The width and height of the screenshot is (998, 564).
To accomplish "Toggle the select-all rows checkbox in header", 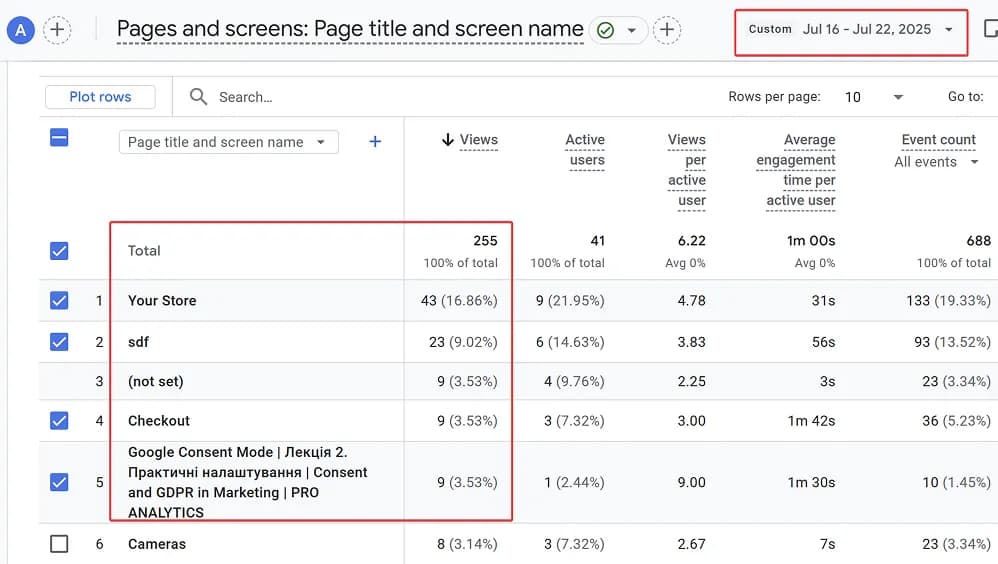I will click(x=59, y=137).
